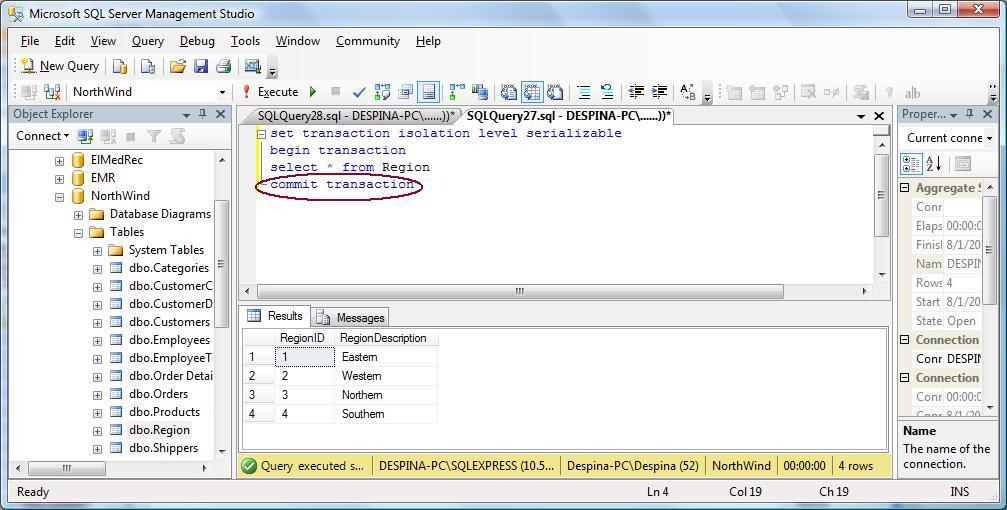Switch output to Results to Grid
1007x510 pixels.
(532, 92)
